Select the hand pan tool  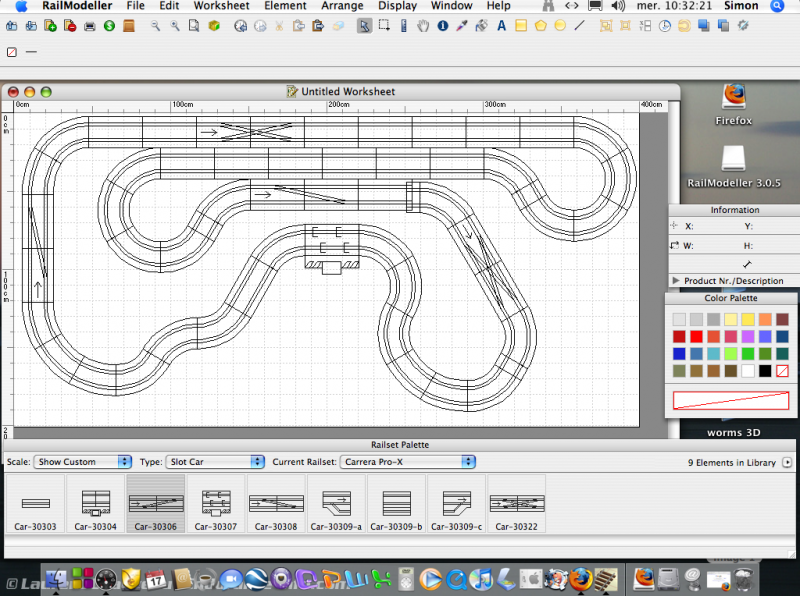point(424,26)
